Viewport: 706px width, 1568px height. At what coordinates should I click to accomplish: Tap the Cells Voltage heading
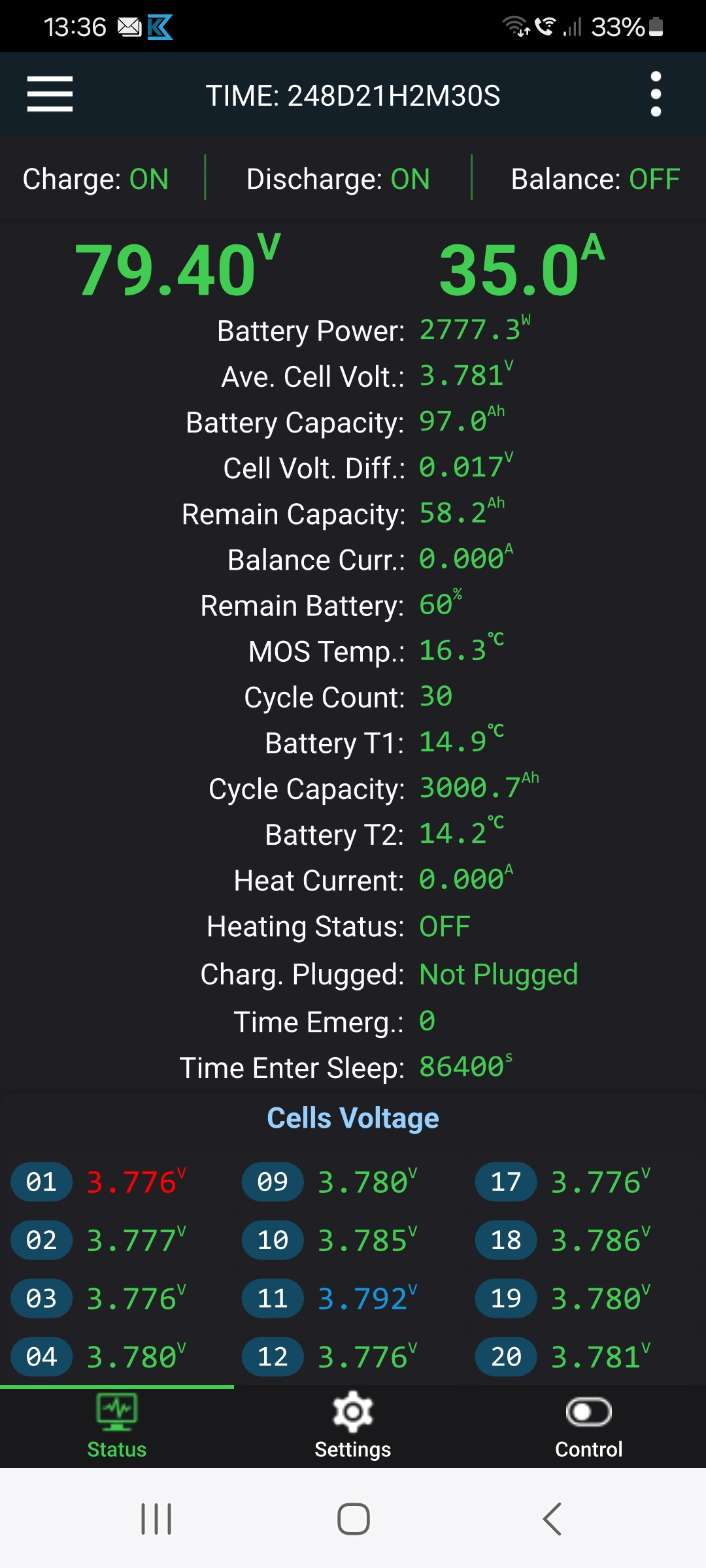(x=353, y=1118)
